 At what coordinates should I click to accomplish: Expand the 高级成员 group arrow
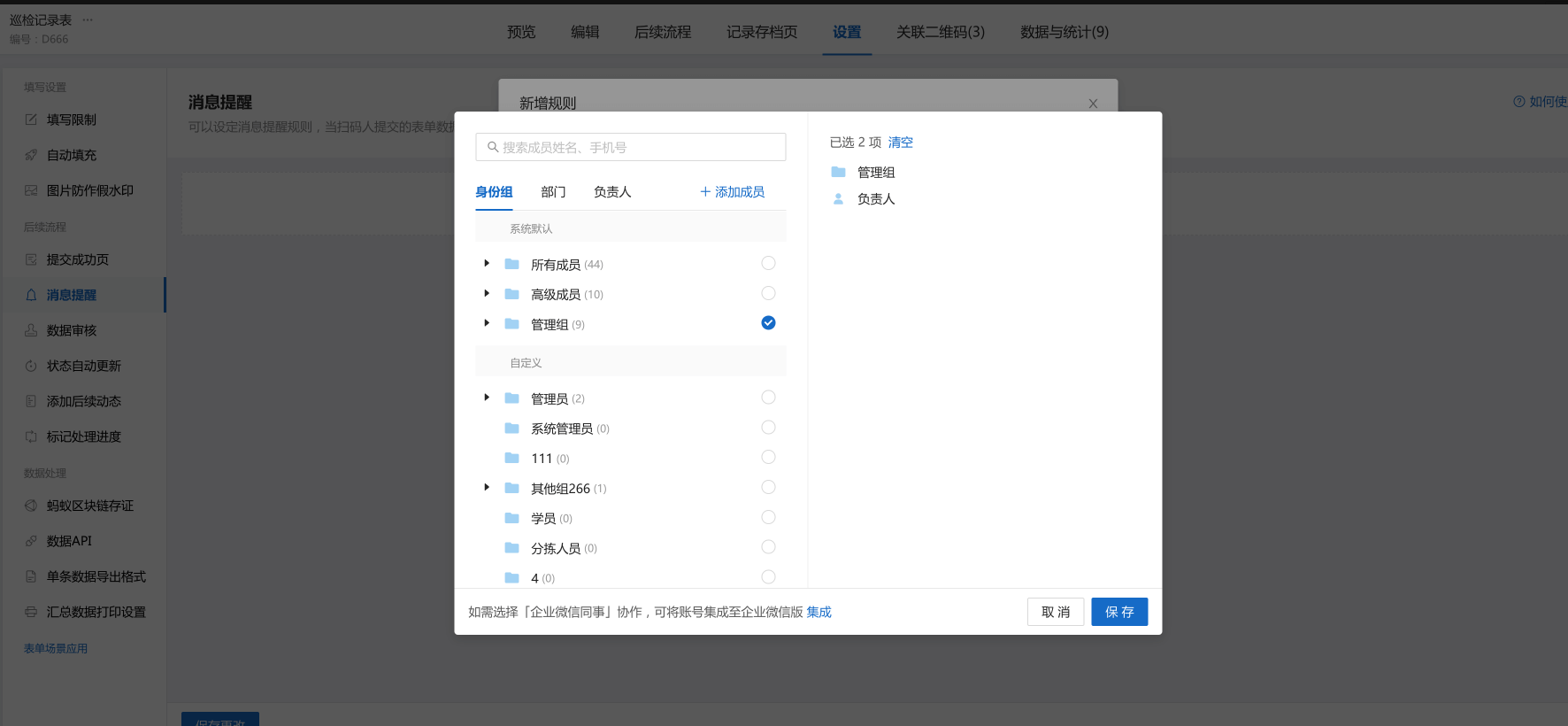(x=487, y=294)
